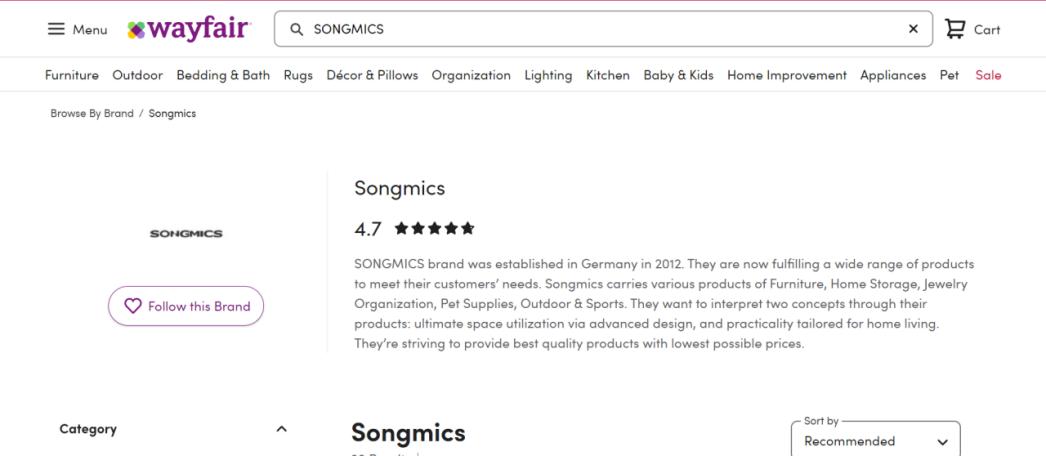Click the search magnifier icon
1046x456 pixels.
[x=296, y=29]
